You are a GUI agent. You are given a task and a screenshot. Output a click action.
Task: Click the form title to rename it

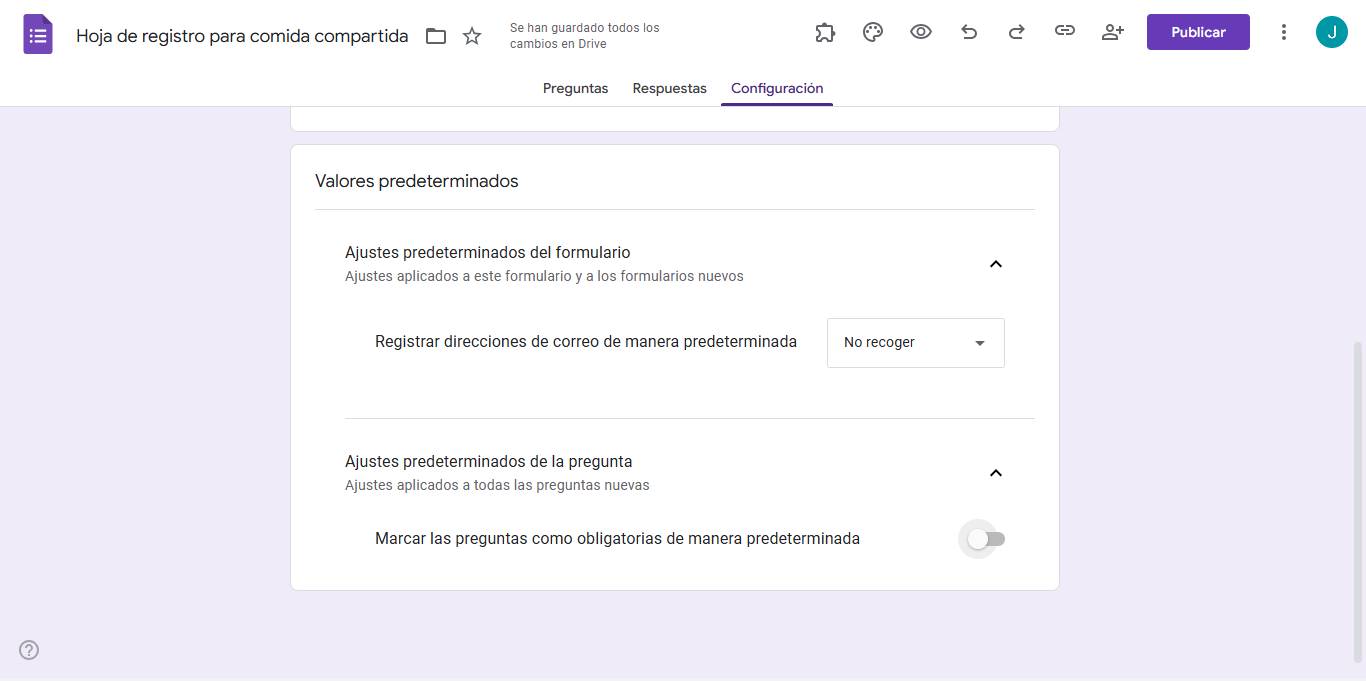coord(241,35)
